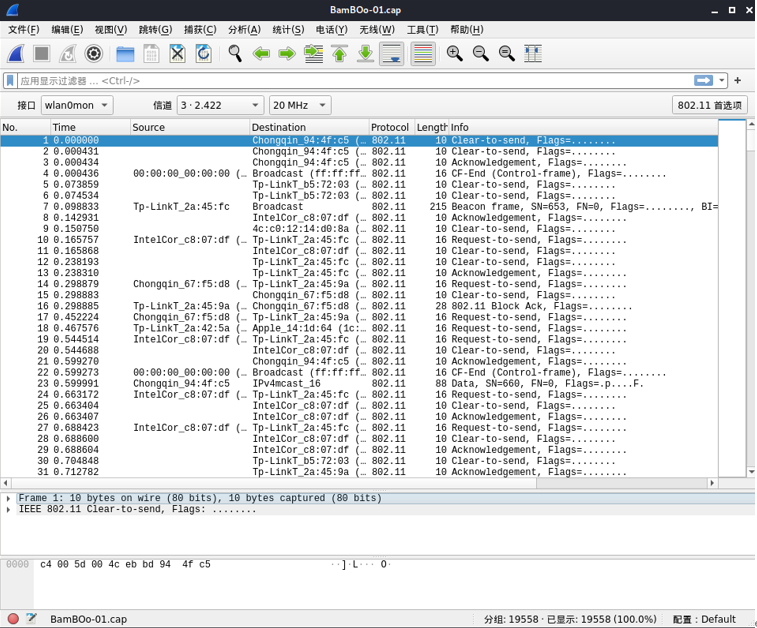The image size is (757, 628).
Task: Apply display filter arrow button
Action: [x=703, y=81]
